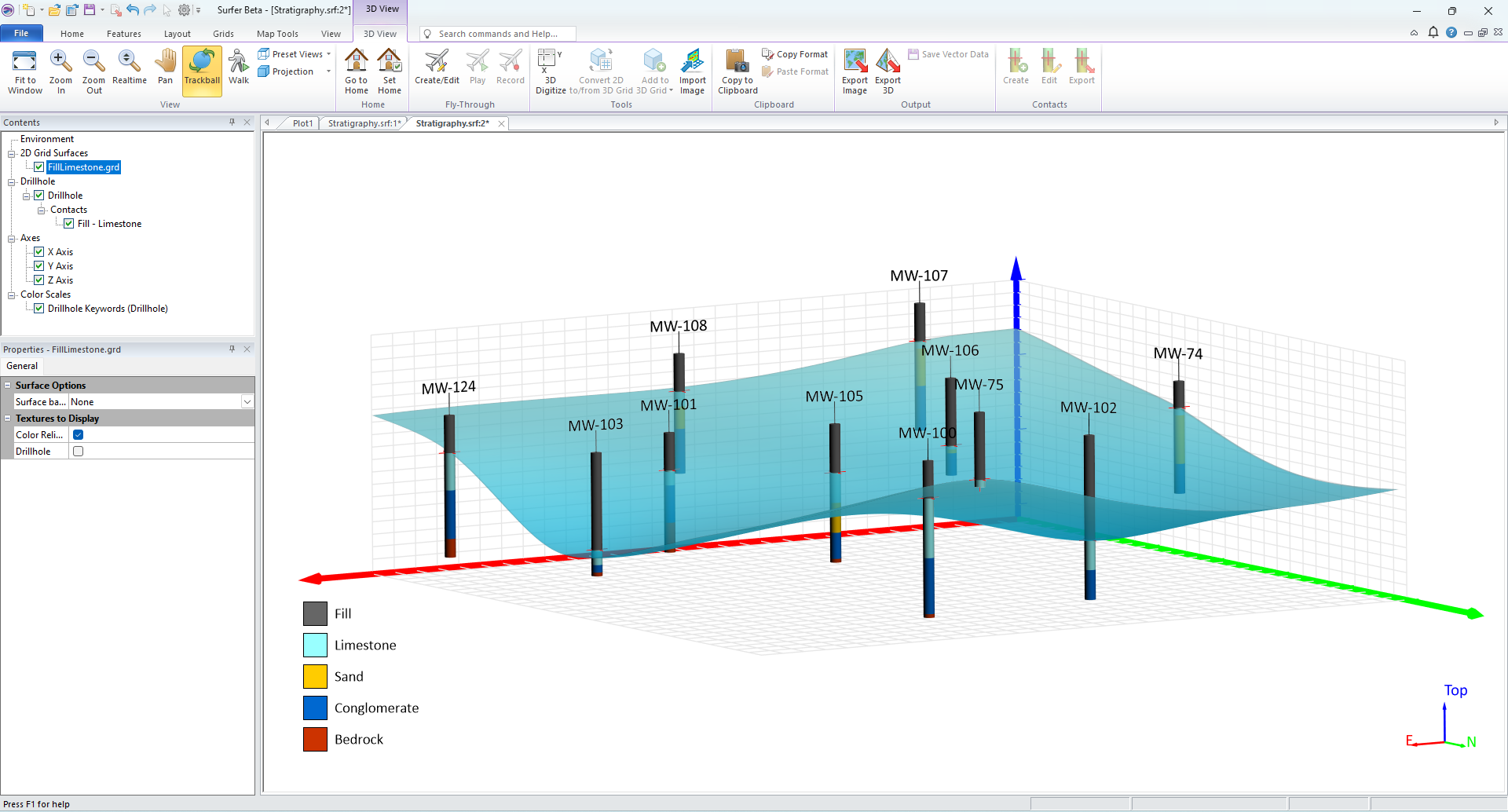Collapse the Surface Options section

(x=8, y=386)
